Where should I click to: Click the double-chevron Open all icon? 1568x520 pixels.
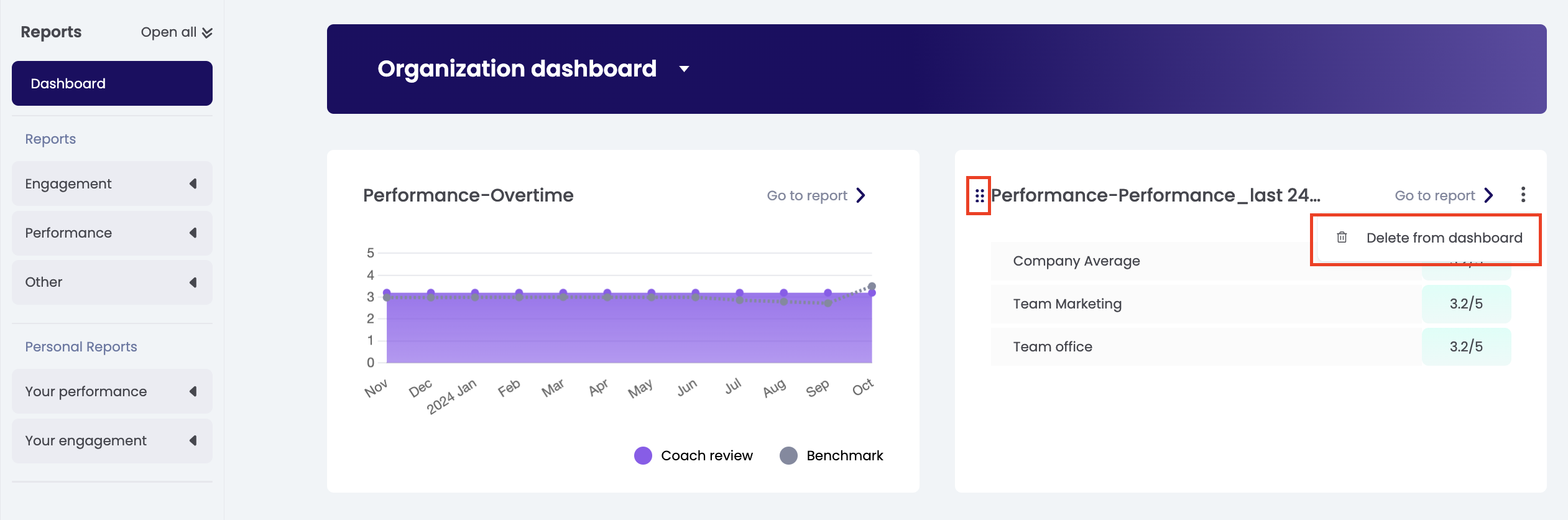click(x=207, y=33)
